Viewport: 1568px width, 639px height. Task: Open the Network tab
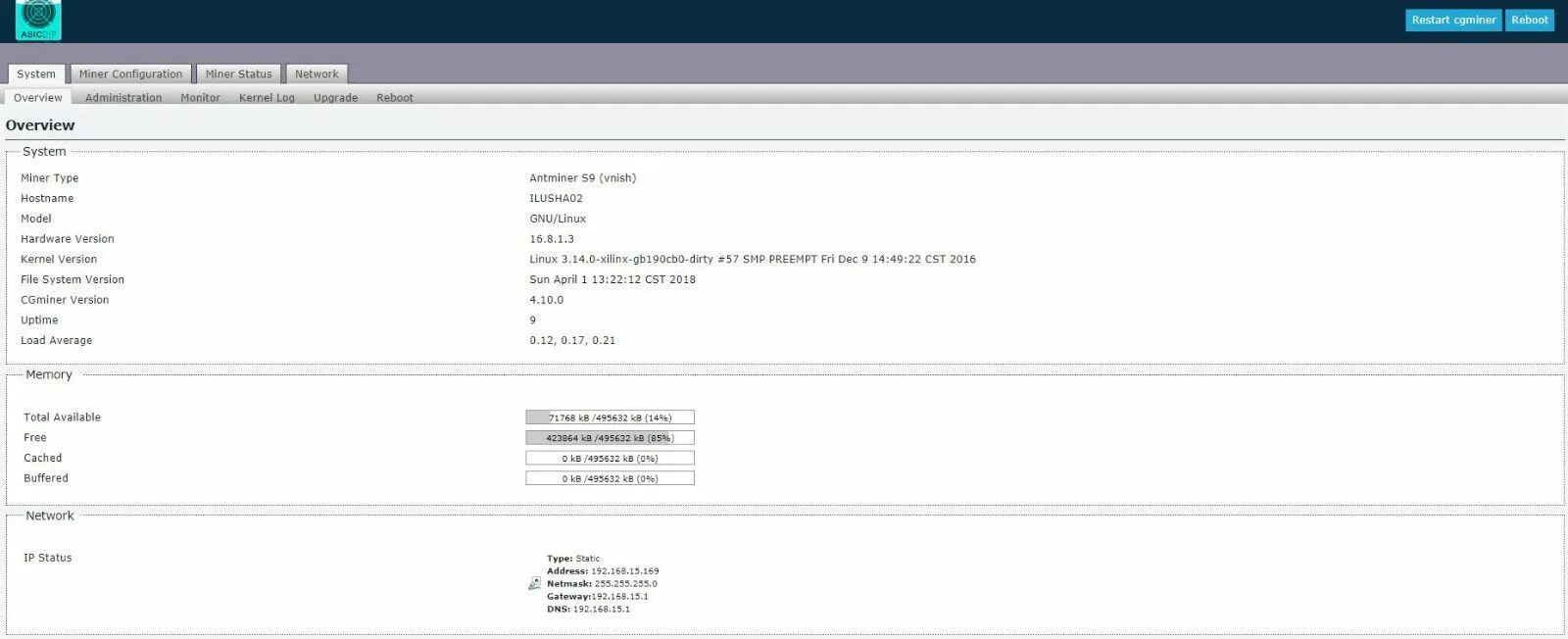click(x=317, y=74)
